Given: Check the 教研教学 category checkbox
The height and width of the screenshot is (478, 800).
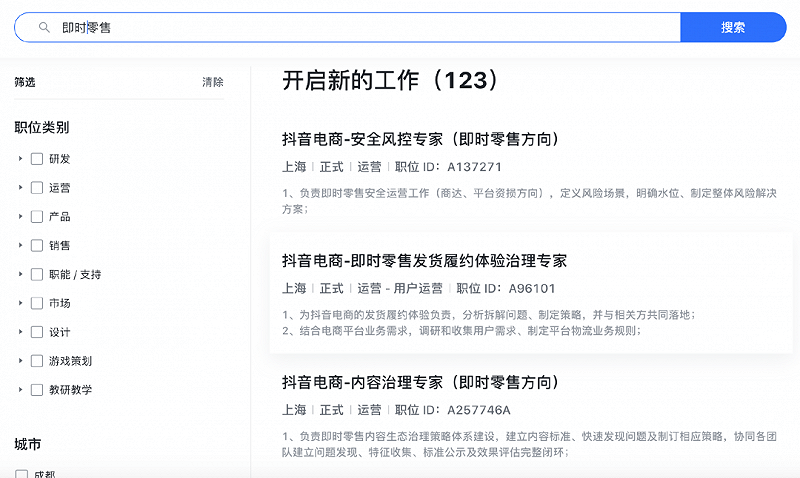Looking at the screenshot, I should coord(37,390).
